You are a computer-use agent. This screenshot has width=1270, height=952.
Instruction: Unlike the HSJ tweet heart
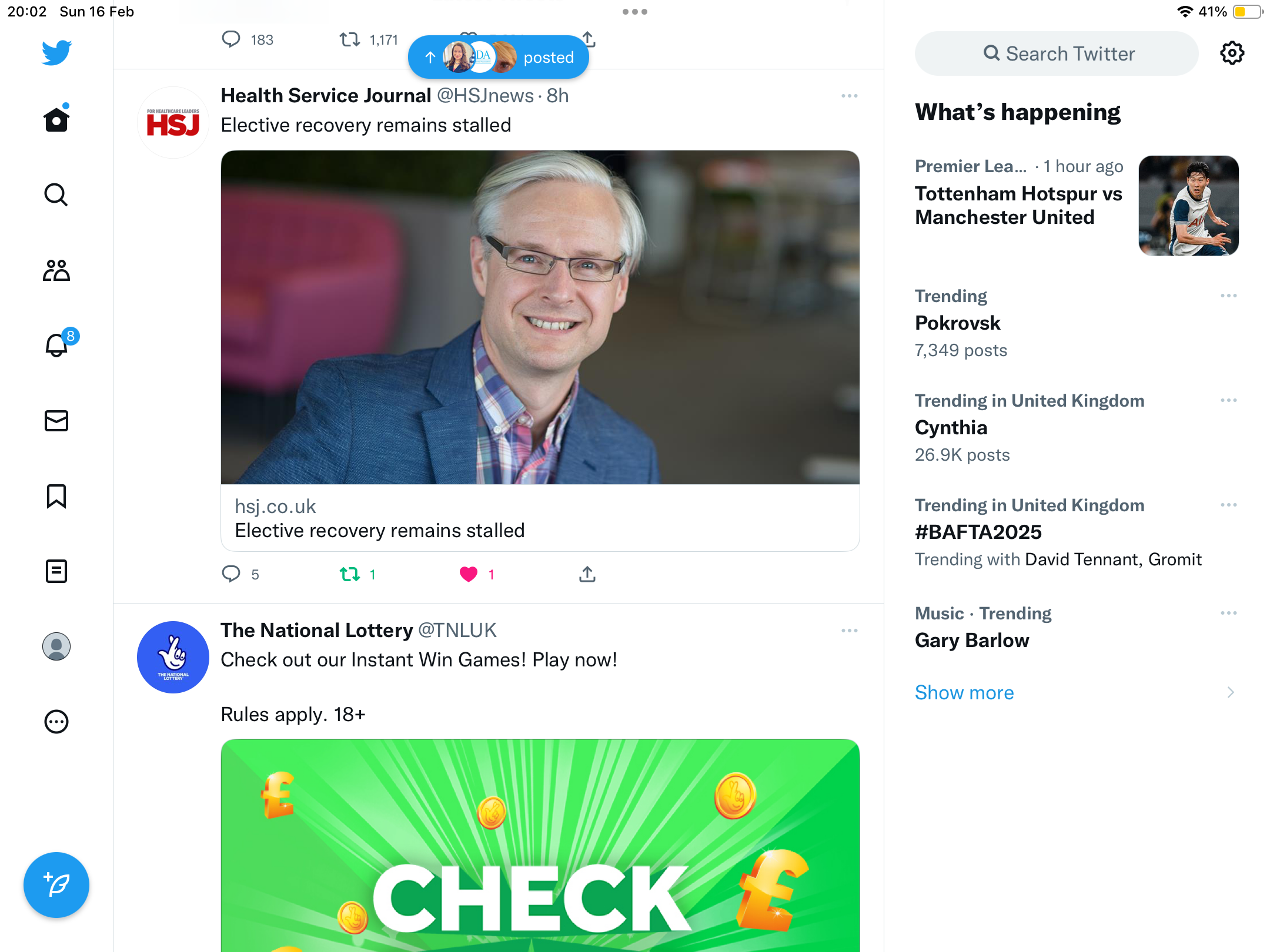click(x=476, y=574)
